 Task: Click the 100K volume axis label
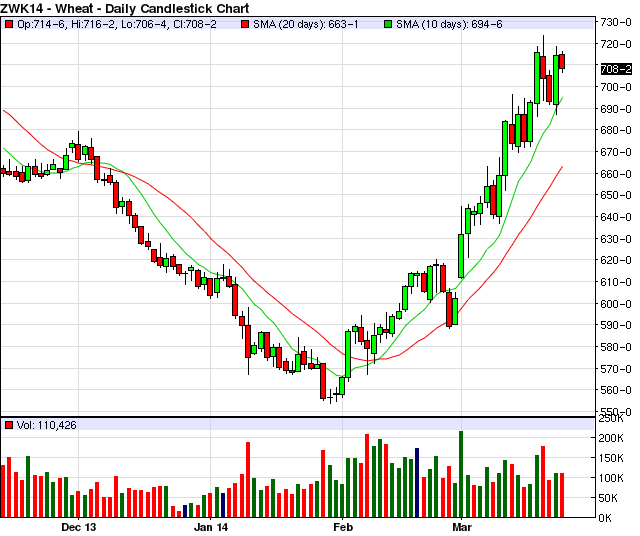[611, 478]
